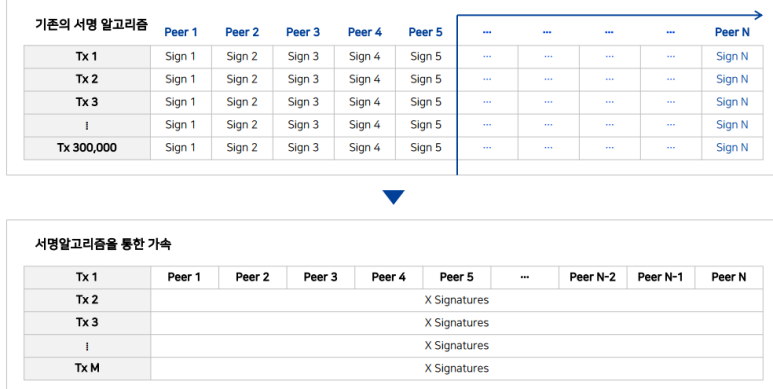Screen dimensions: 773x389
Task: Click the Tx 3 label in lower table
Action: tap(87, 322)
